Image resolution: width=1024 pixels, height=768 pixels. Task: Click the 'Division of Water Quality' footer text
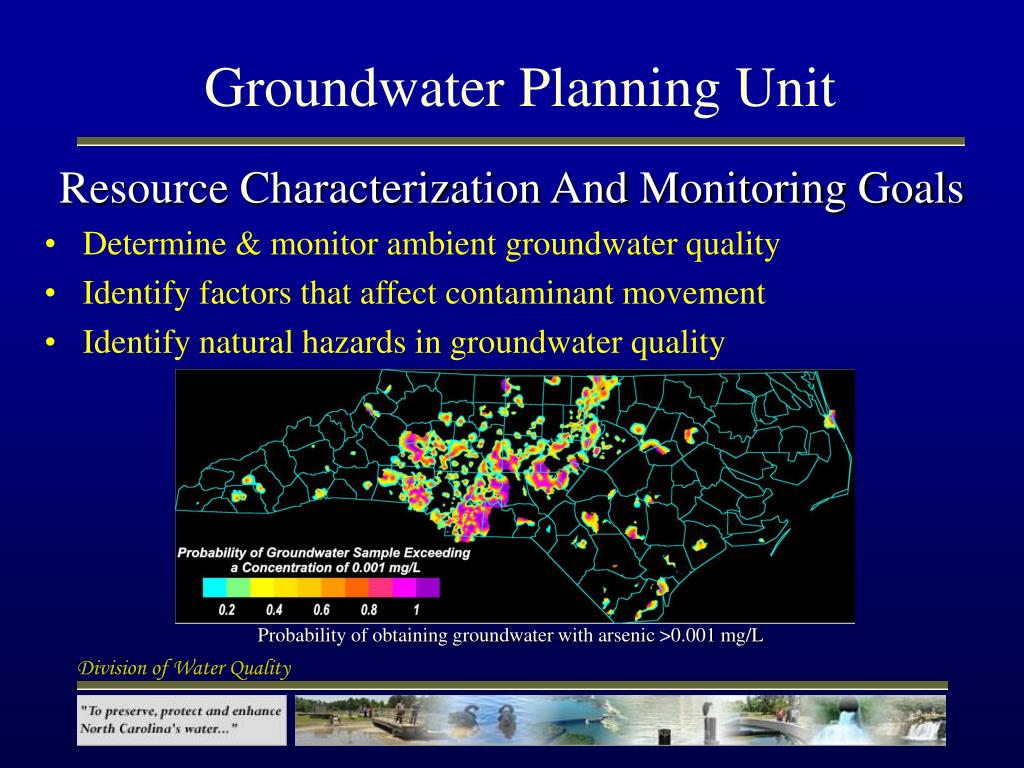pos(184,668)
